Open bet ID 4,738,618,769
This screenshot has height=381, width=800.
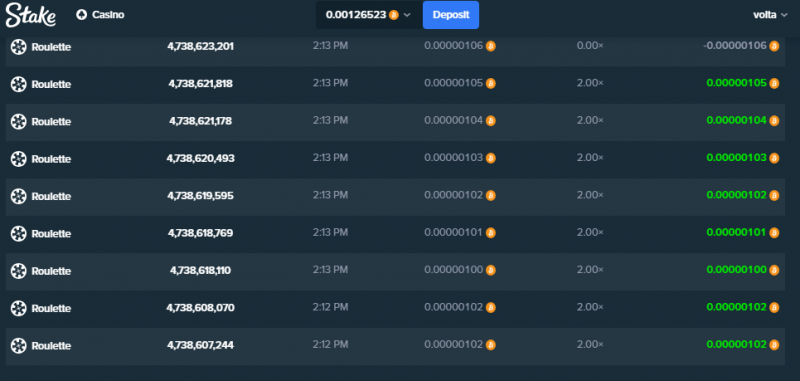201,233
